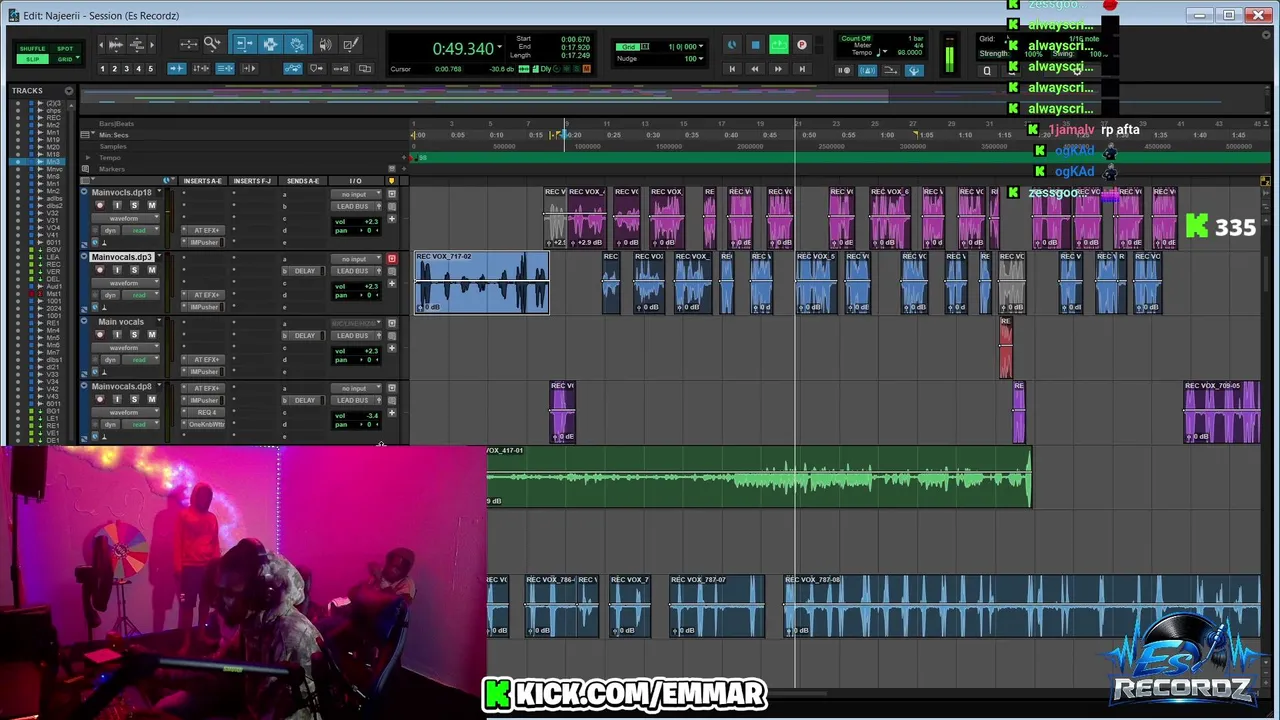Solo the Main vocals track

point(134,335)
